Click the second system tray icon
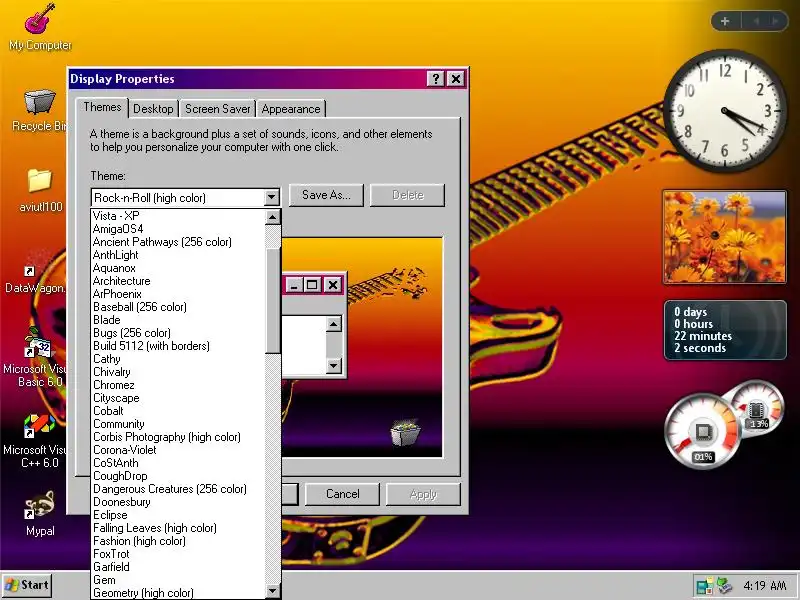The width and height of the screenshot is (800, 600). coord(724,585)
